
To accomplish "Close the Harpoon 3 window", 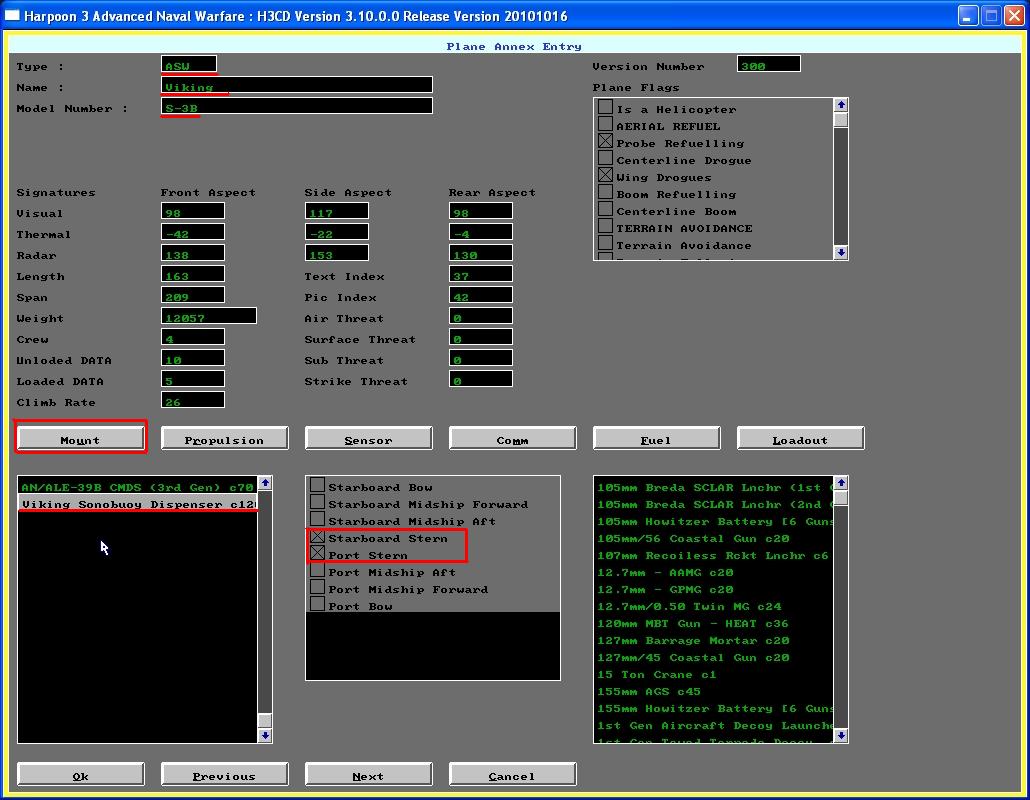I will pyautogui.click(x=1015, y=15).
